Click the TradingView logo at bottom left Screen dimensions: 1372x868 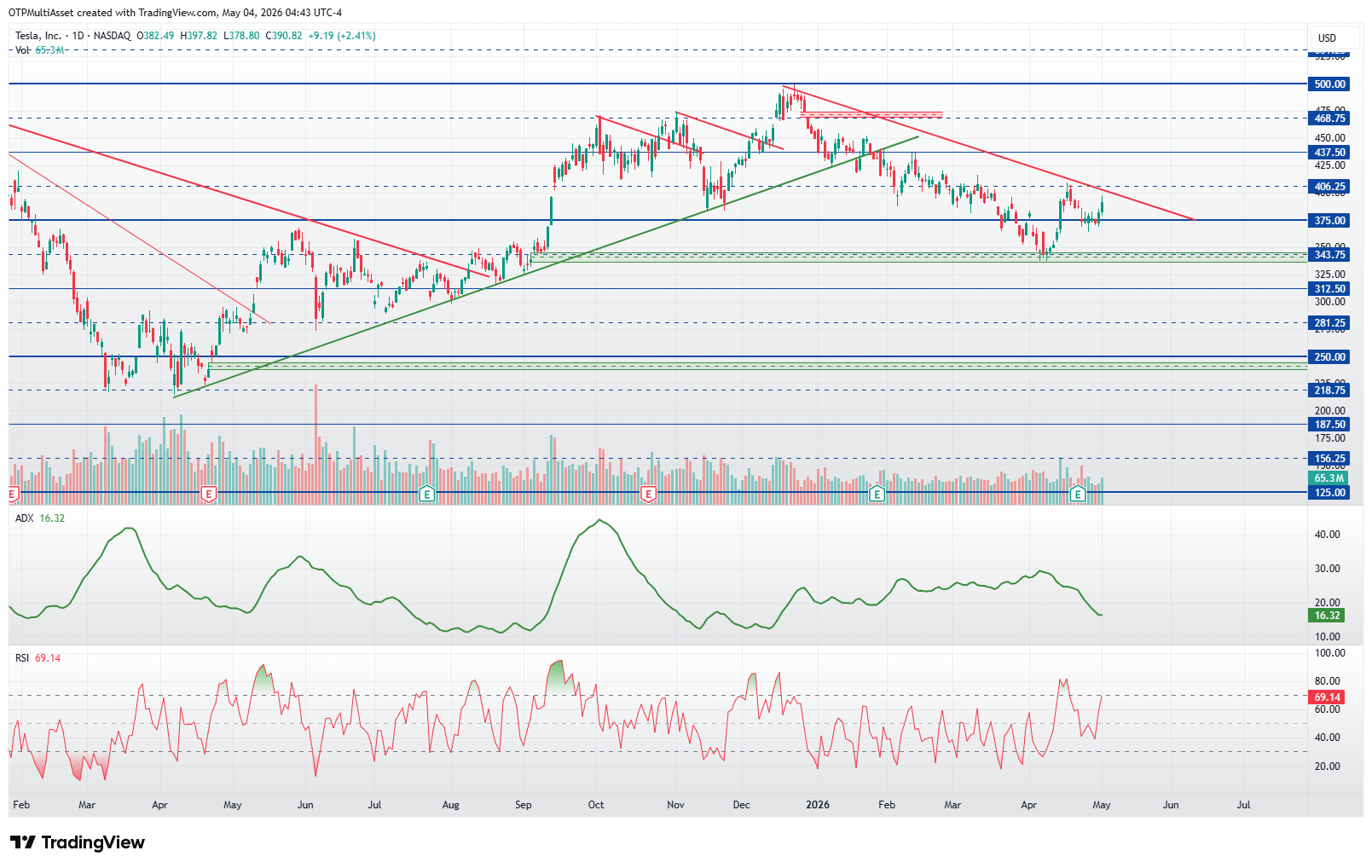click(78, 842)
